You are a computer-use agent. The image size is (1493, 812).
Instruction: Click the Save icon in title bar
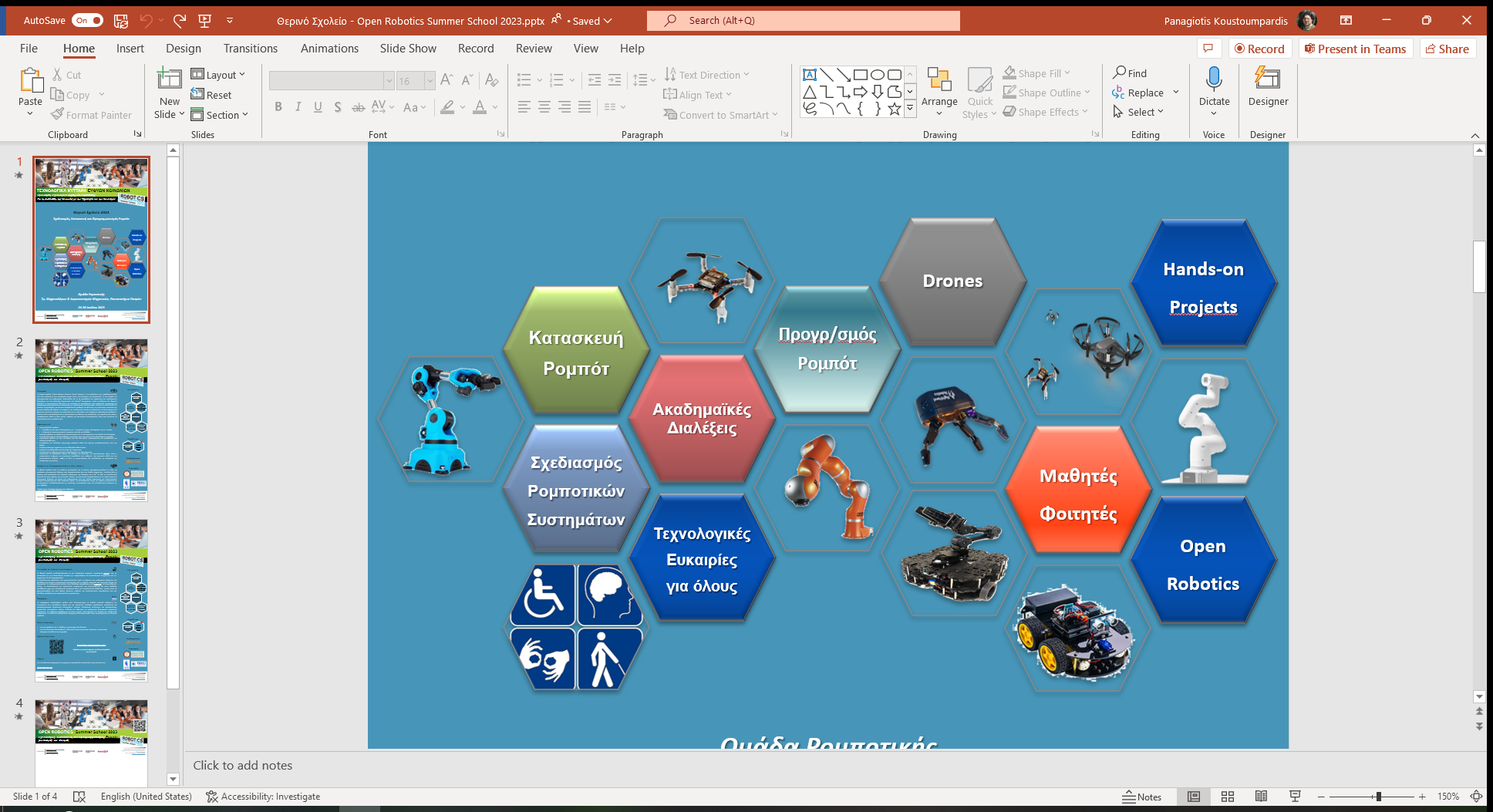click(x=121, y=21)
